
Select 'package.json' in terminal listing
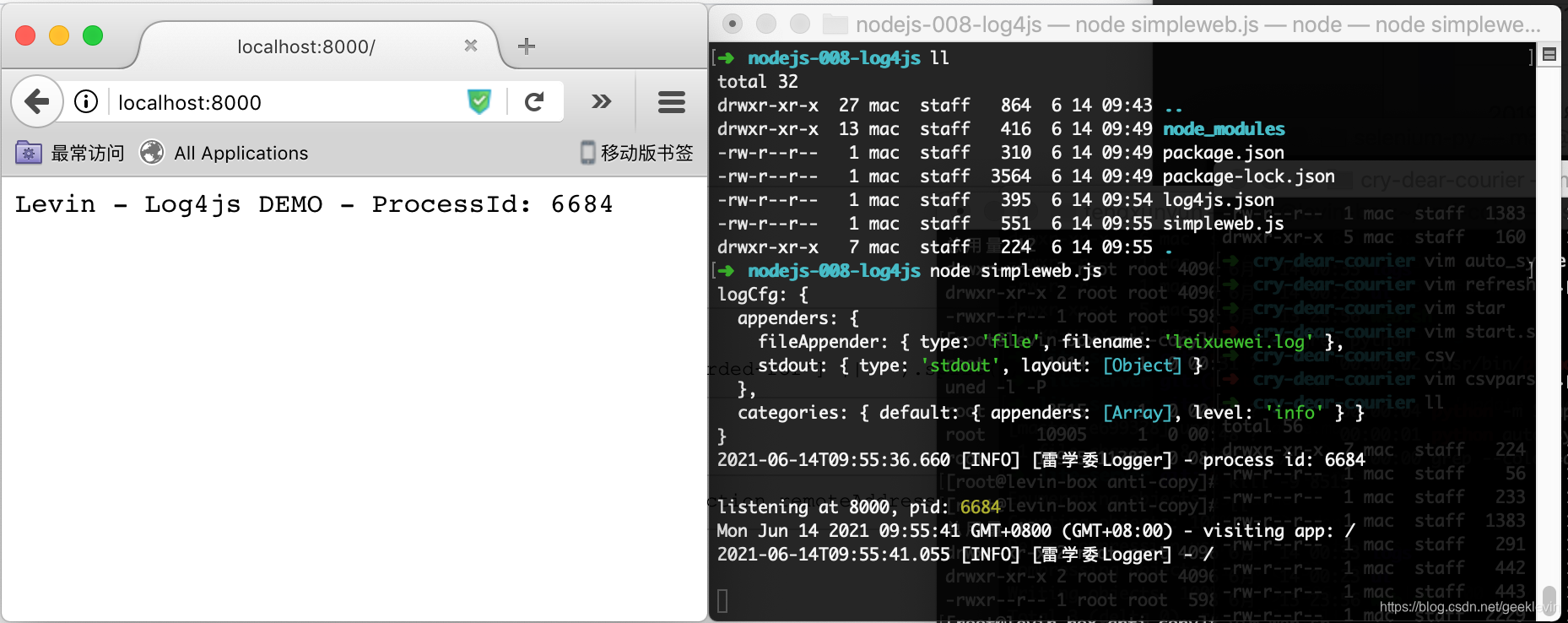(x=1224, y=153)
